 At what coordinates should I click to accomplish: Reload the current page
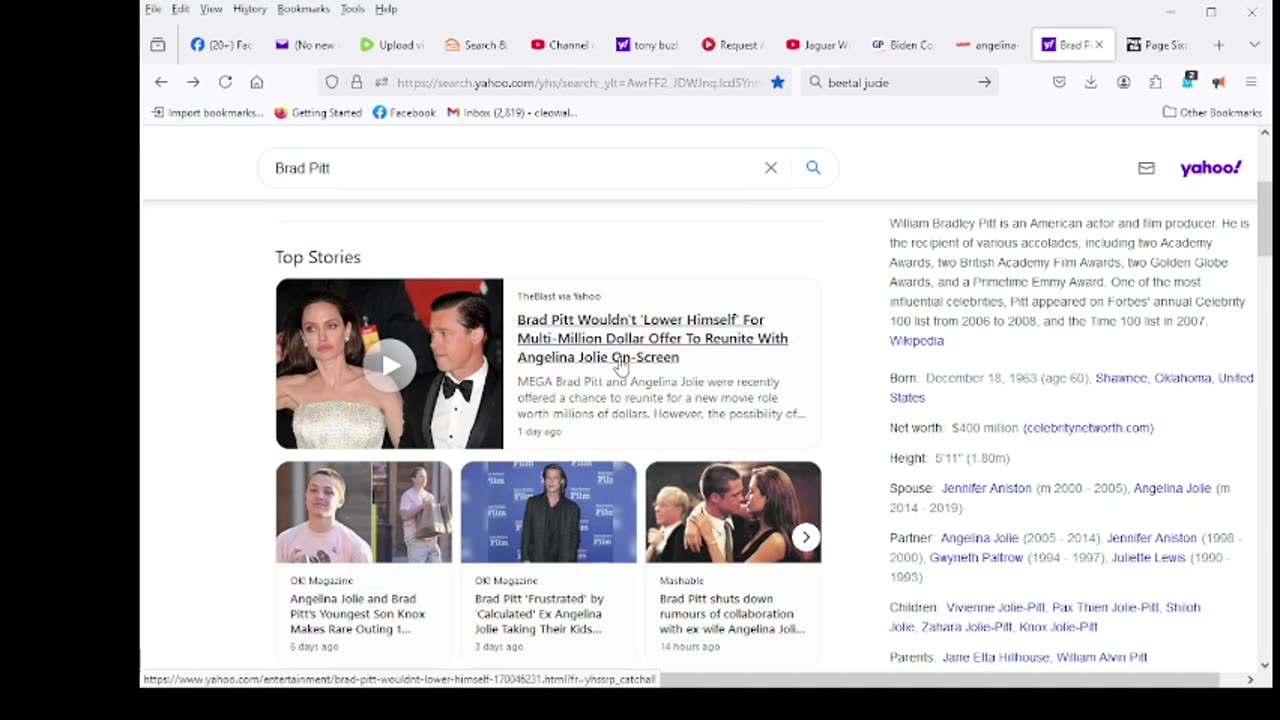click(x=225, y=82)
